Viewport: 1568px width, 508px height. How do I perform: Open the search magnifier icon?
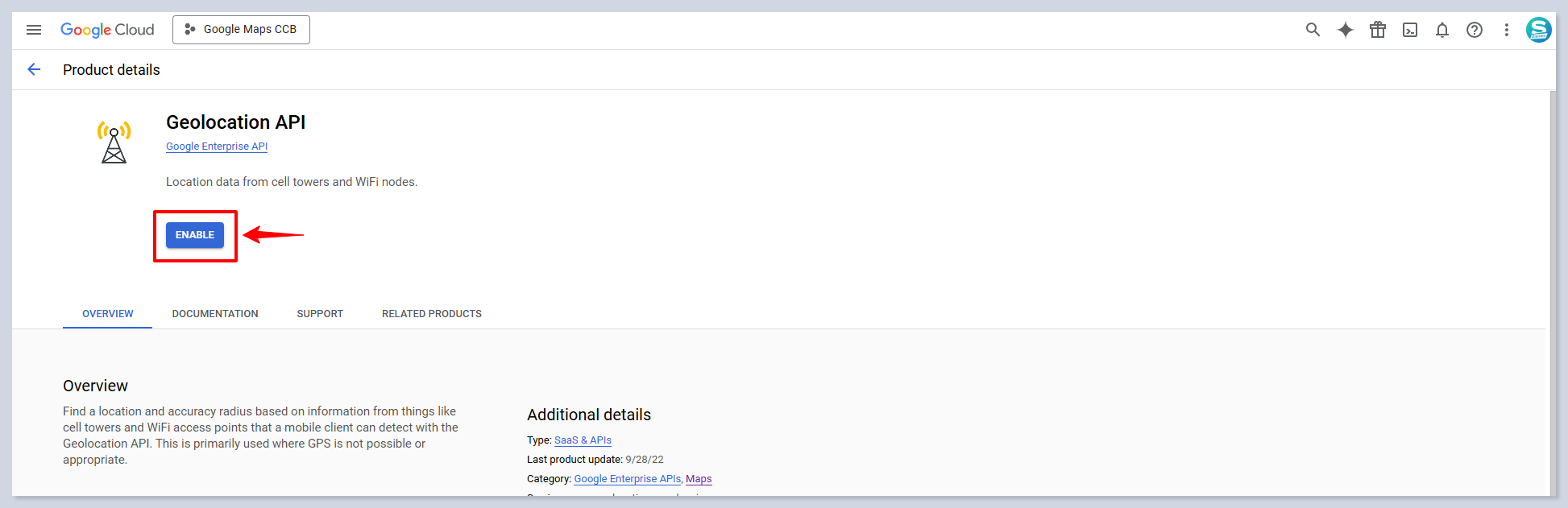1313,30
